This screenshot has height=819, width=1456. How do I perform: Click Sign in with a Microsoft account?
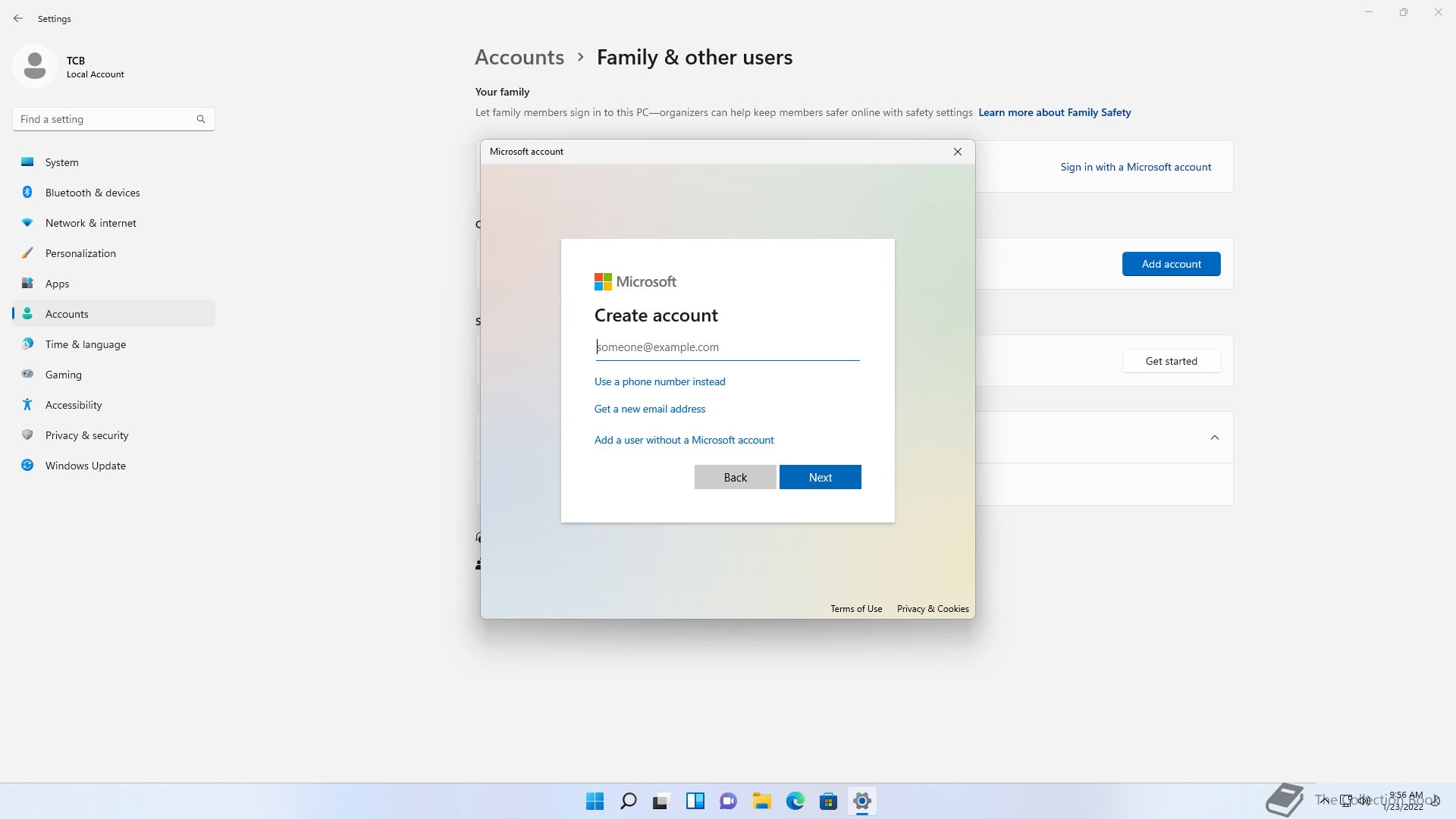click(1135, 167)
